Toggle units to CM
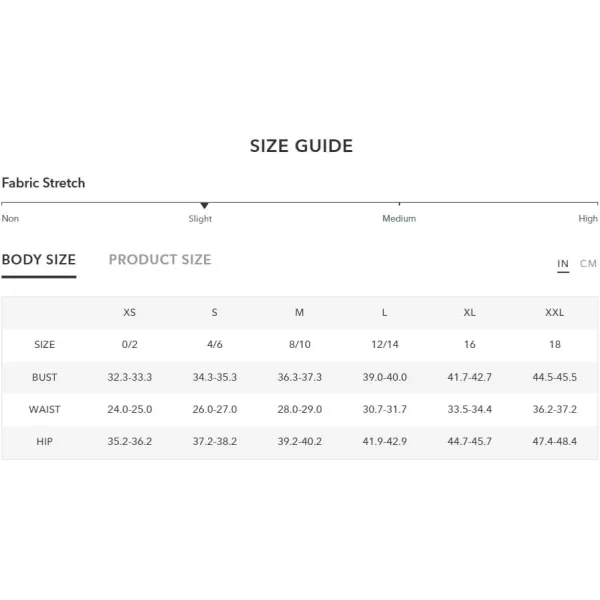The height and width of the screenshot is (600, 600). click(x=588, y=264)
